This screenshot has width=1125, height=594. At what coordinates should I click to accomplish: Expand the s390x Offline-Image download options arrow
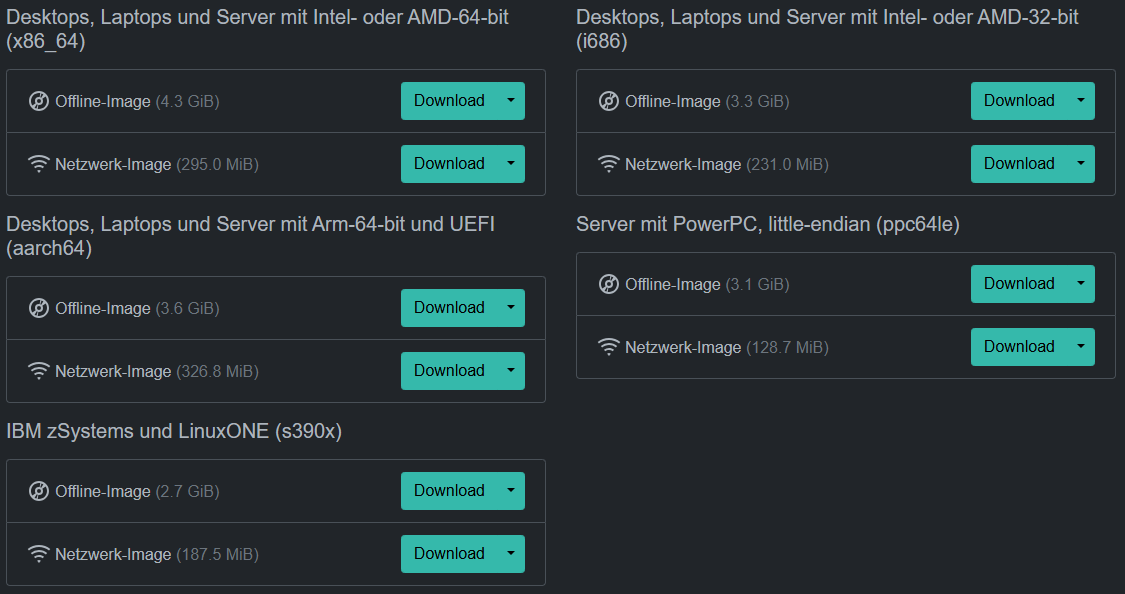tap(511, 491)
